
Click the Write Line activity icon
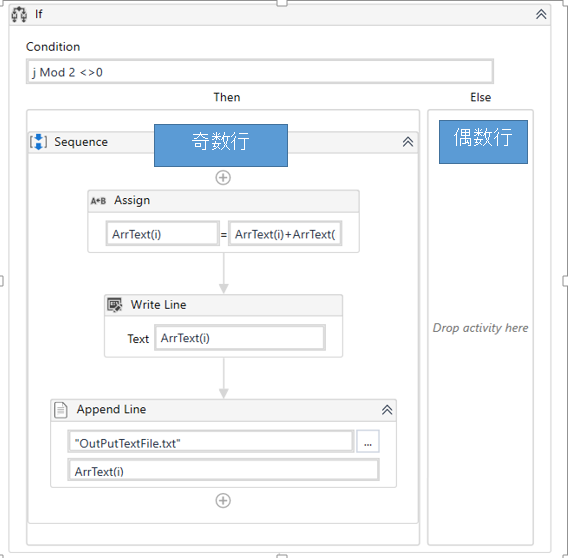click(115, 305)
